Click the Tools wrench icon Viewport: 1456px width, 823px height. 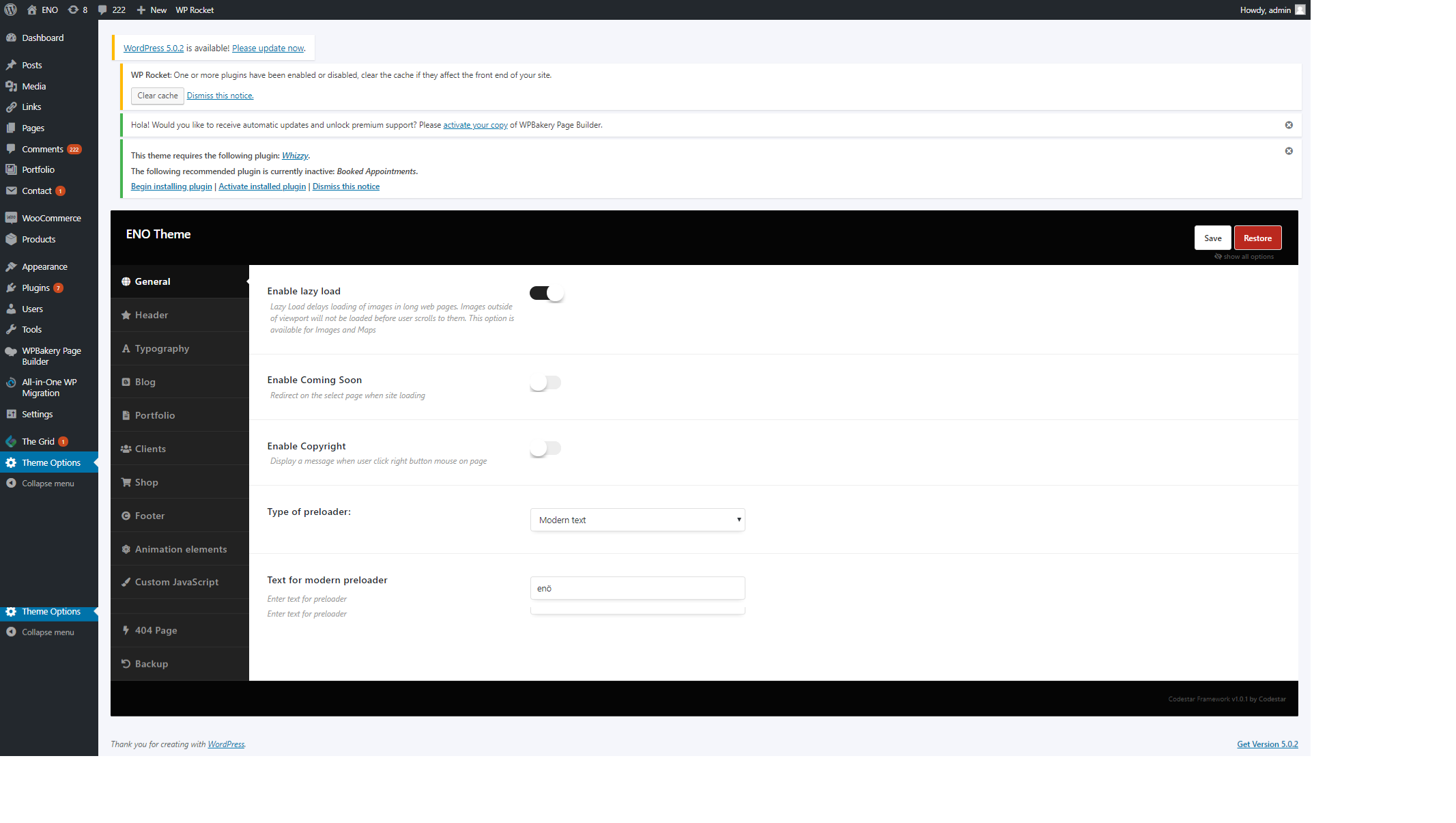pyautogui.click(x=11, y=329)
